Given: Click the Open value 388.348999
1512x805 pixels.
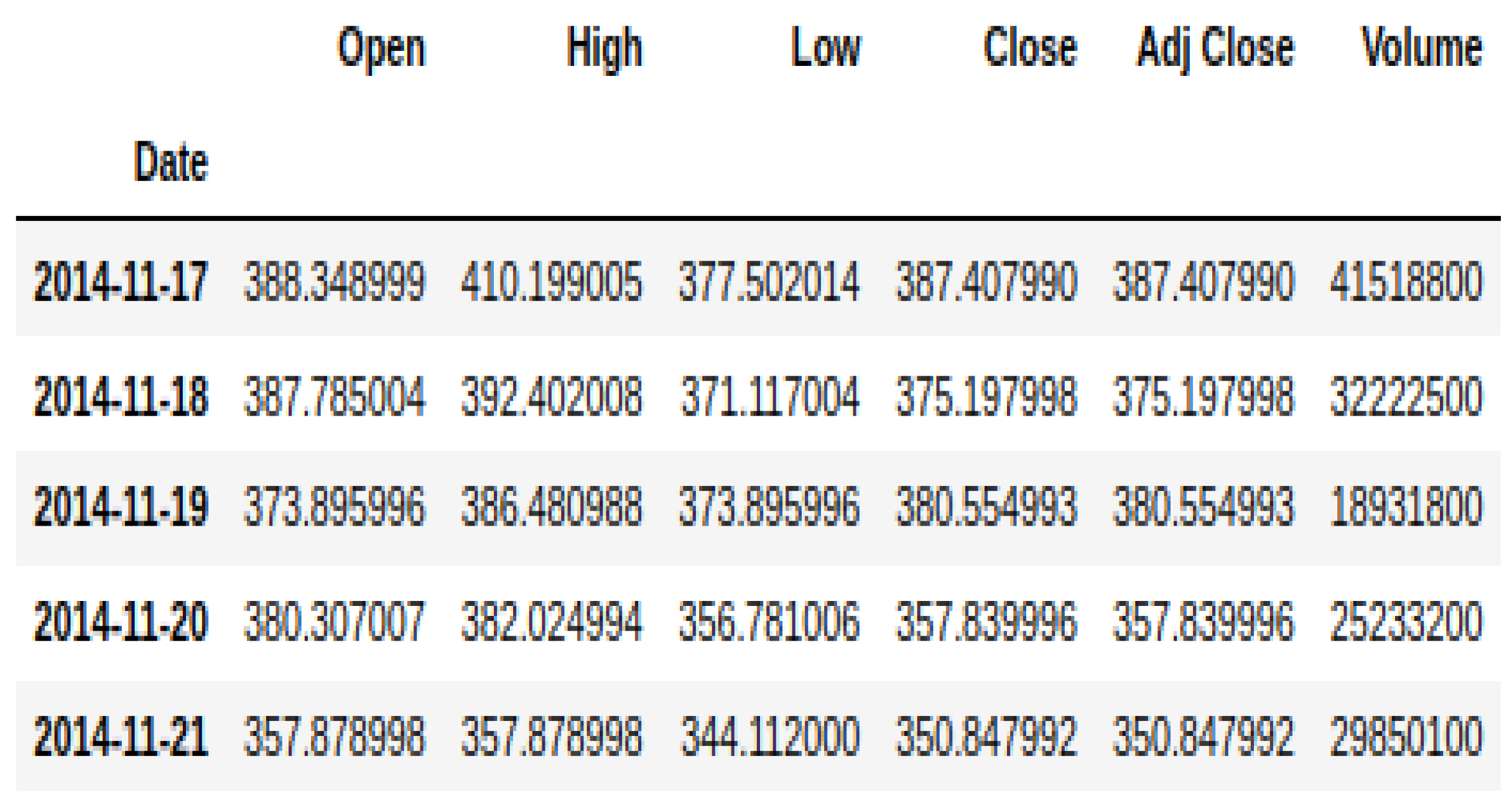Looking at the screenshot, I should [335, 282].
